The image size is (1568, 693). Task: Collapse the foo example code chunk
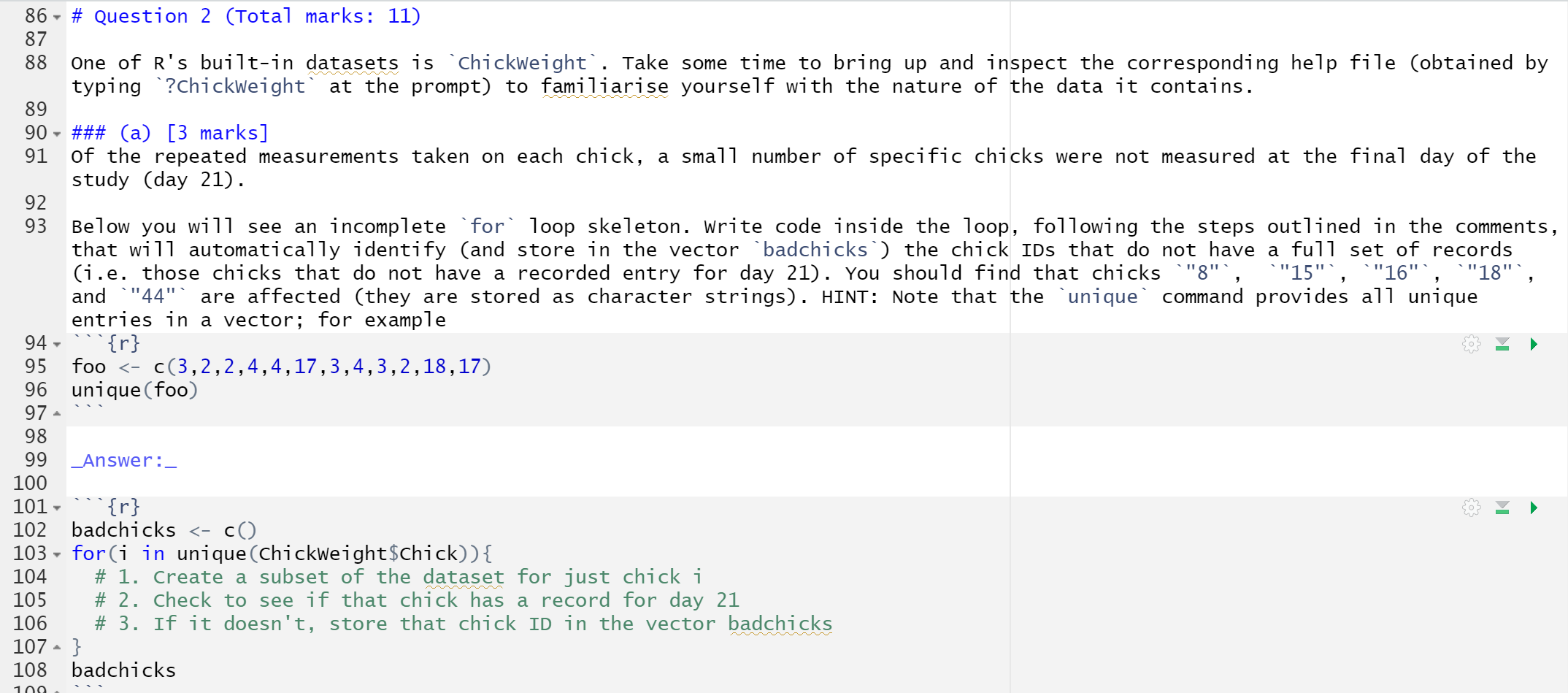point(56,342)
